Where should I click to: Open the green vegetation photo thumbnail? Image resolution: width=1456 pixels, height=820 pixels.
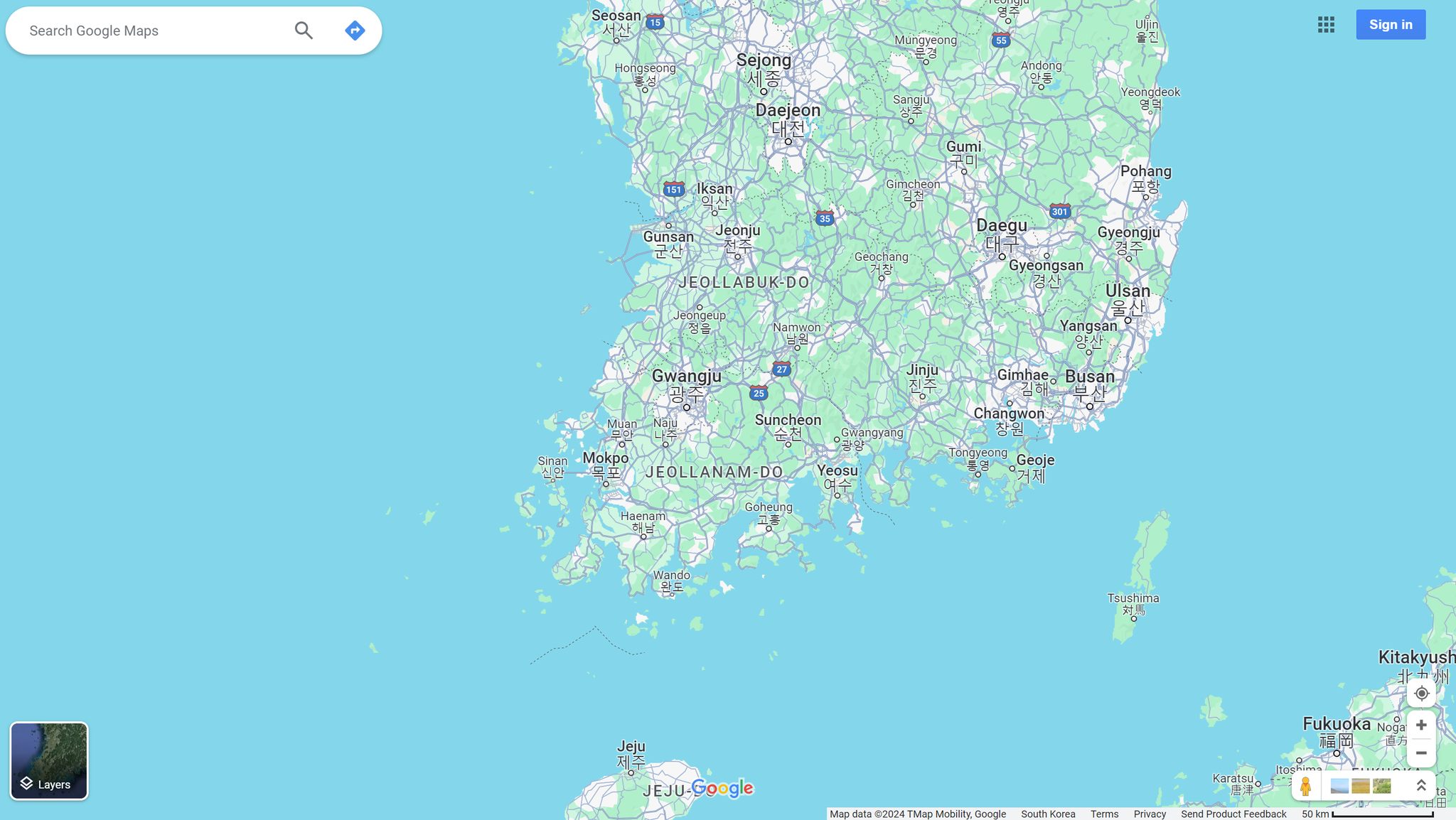click(1381, 786)
